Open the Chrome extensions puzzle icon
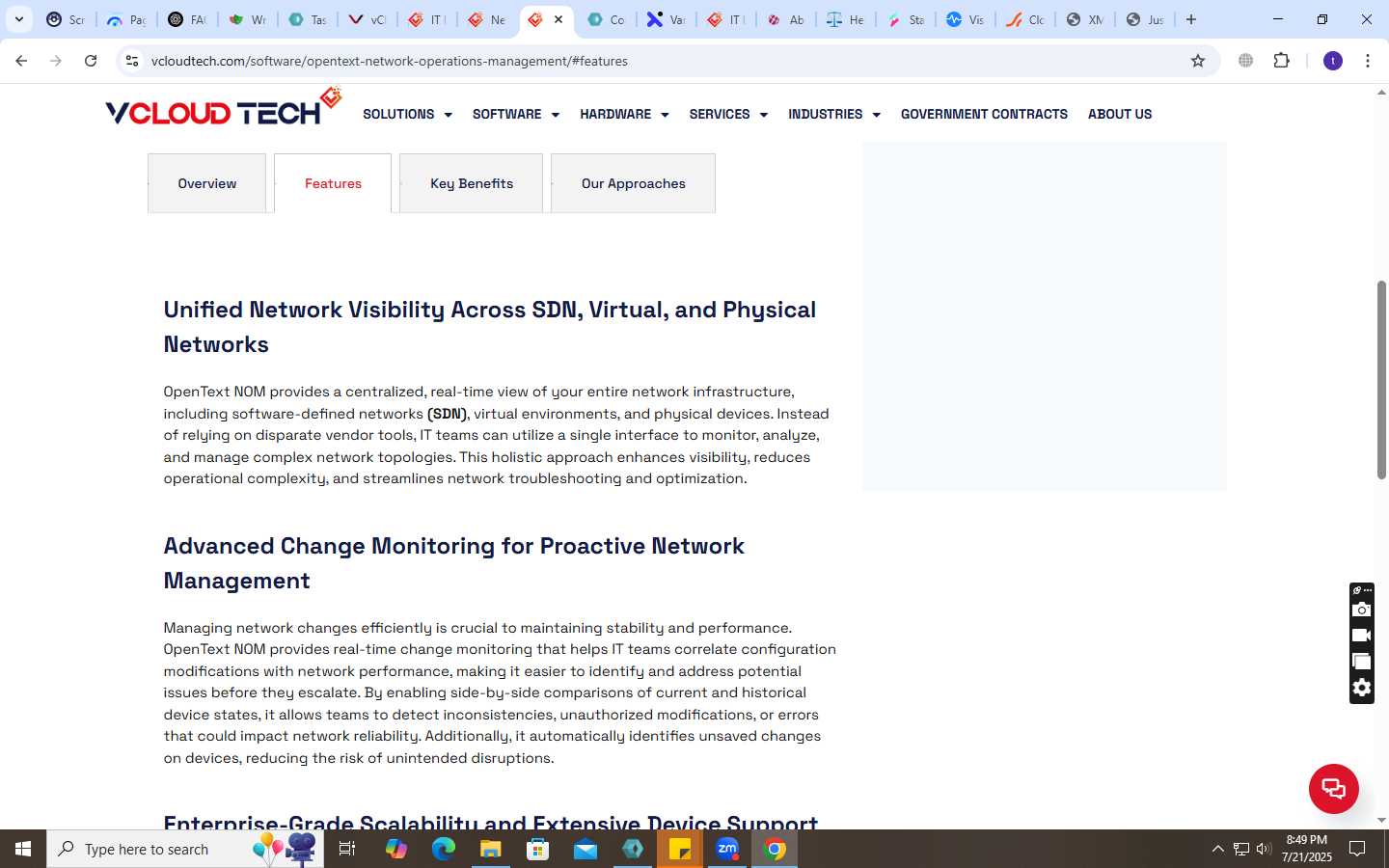The height and width of the screenshot is (868, 1389). coord(1281,61)
